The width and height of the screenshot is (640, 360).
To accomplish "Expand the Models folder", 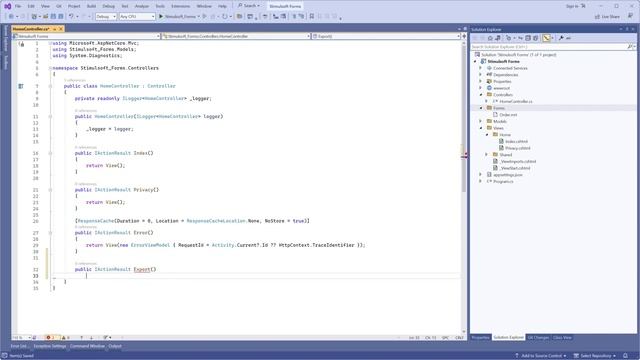I will (x=480, y=121).
